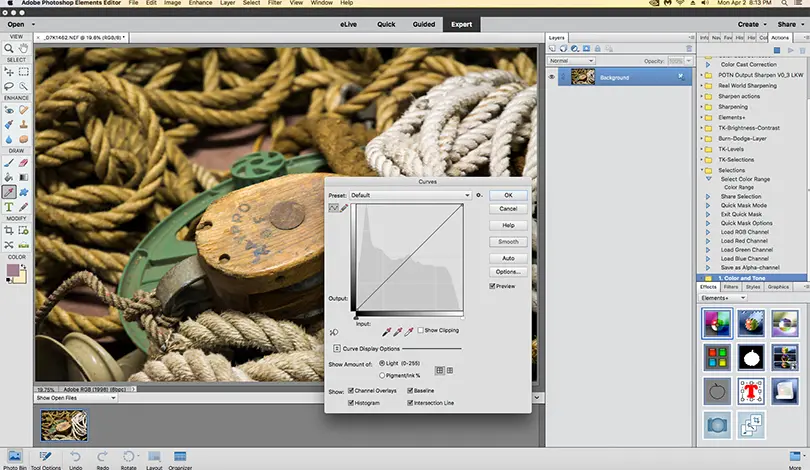The height and width of the screenshot is (470, 810).
Task: Uncheck the Preview checkbox in Curves
Action: [x=493, y=286]
